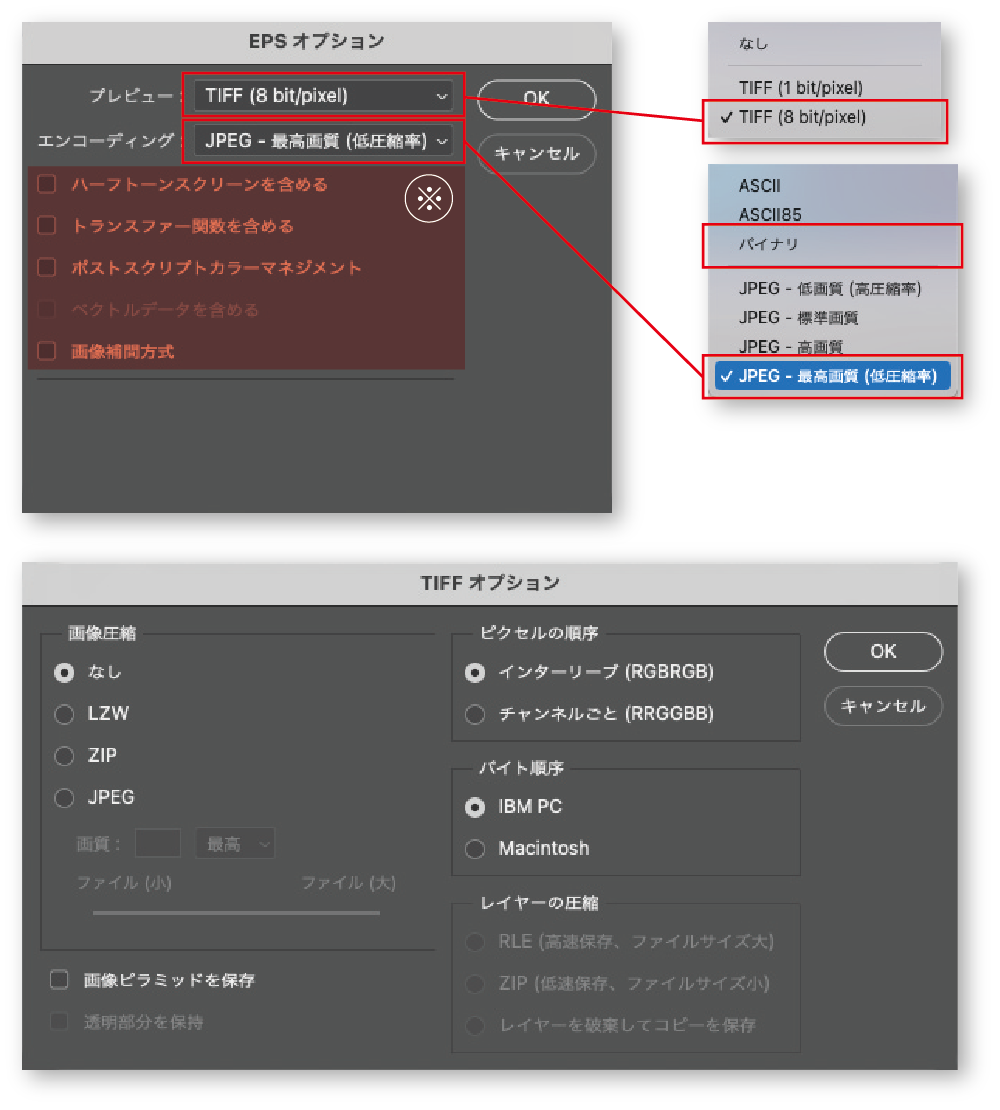Check 画像ピラミッドを保存 option
Image resolution: width=1000 pixels, height=1110 pixels.
59,980
